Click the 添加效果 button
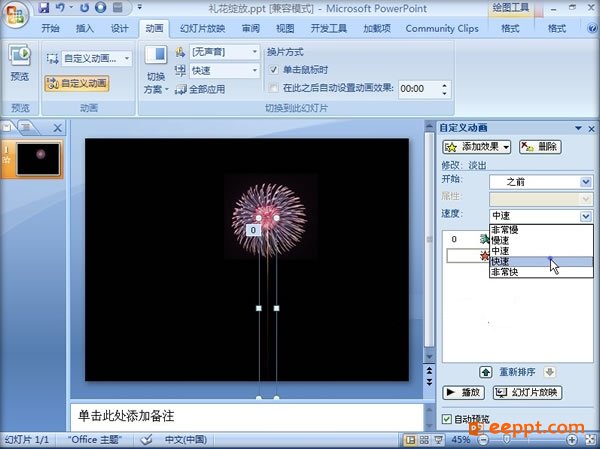The height and width of the screenshot is (449, 600). click(477, 147)
